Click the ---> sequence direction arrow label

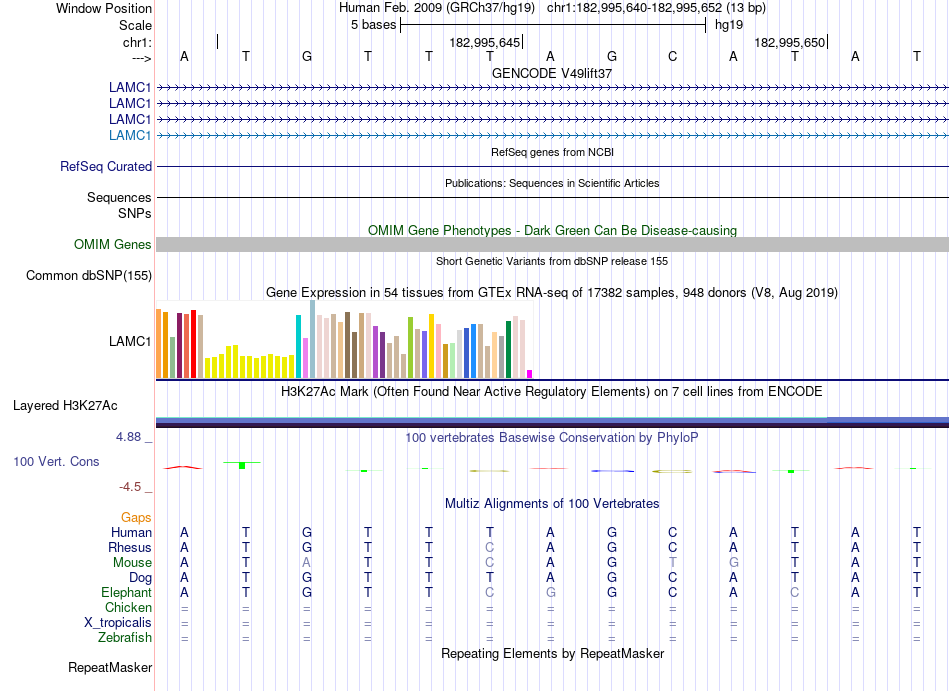[141, 58]
